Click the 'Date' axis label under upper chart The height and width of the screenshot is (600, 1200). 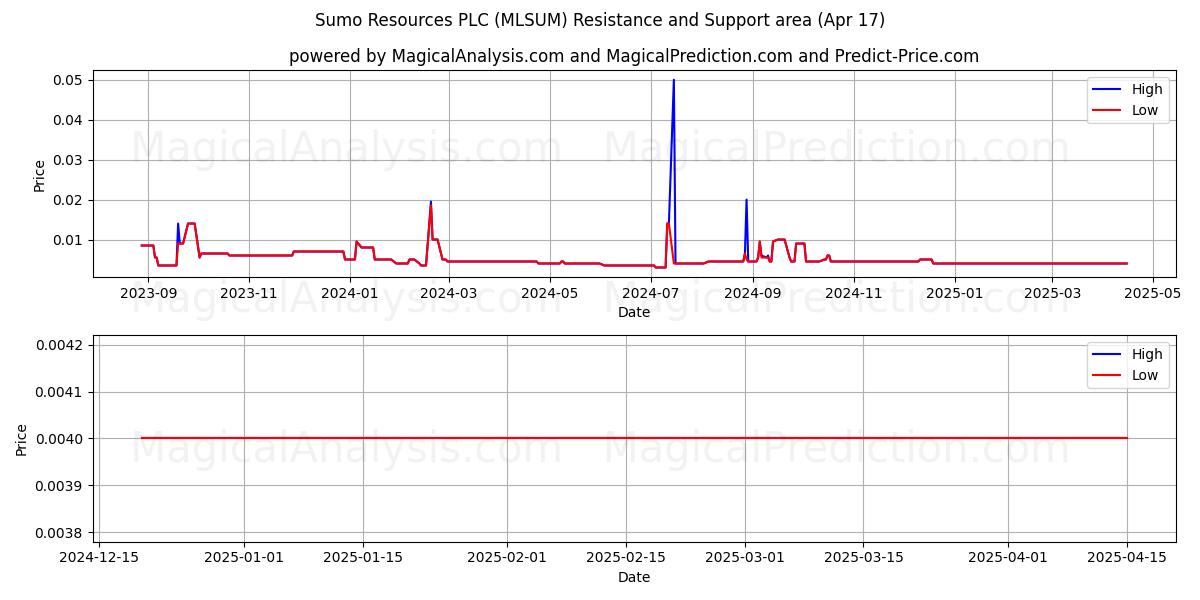634,312
